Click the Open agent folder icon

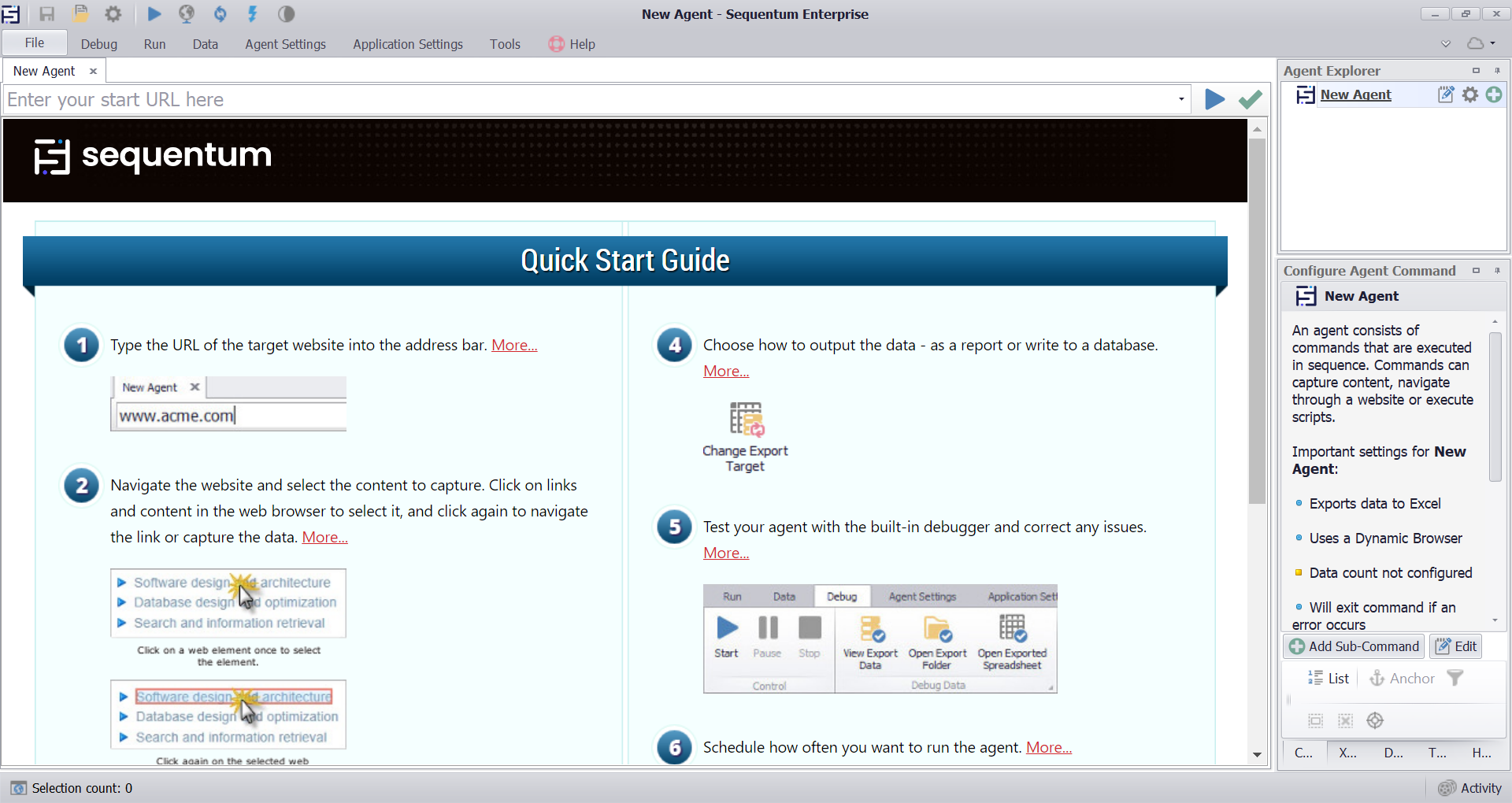80,13
